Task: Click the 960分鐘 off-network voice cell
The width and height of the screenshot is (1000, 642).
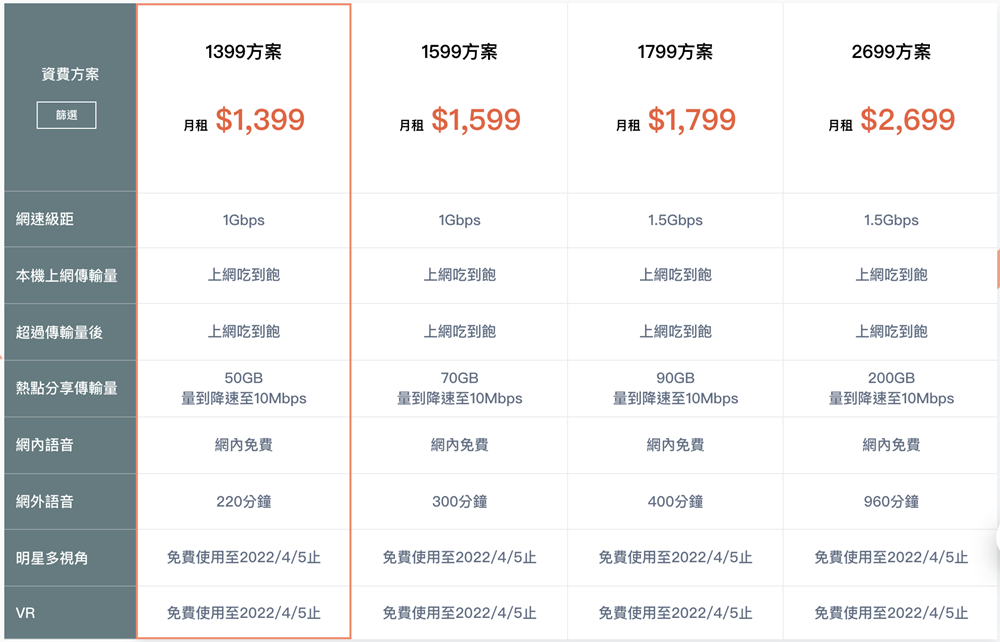Action: pyautogui.click(x=891, y=501)
